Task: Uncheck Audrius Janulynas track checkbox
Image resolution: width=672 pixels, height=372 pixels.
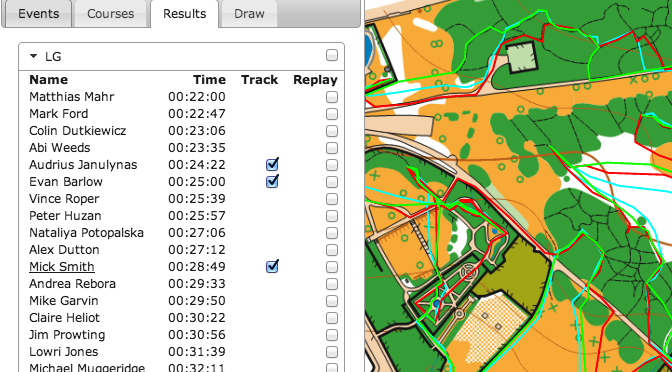Action: (x=272, y=164)
